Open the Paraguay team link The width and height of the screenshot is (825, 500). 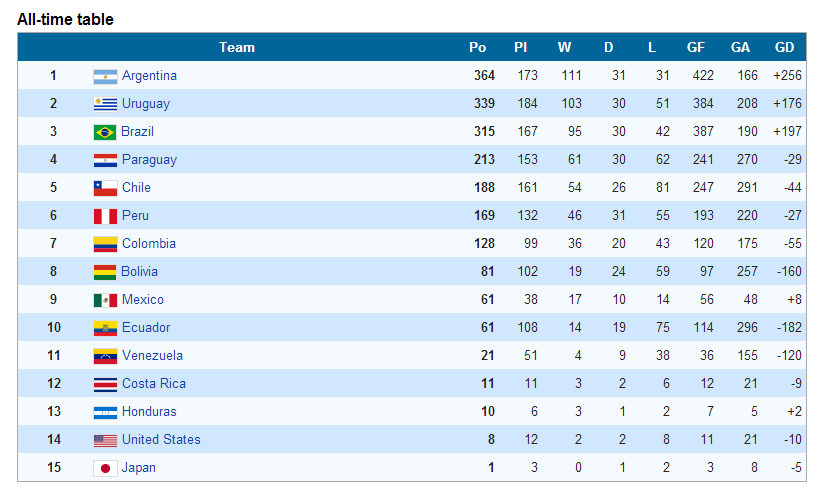coord(149,159)
